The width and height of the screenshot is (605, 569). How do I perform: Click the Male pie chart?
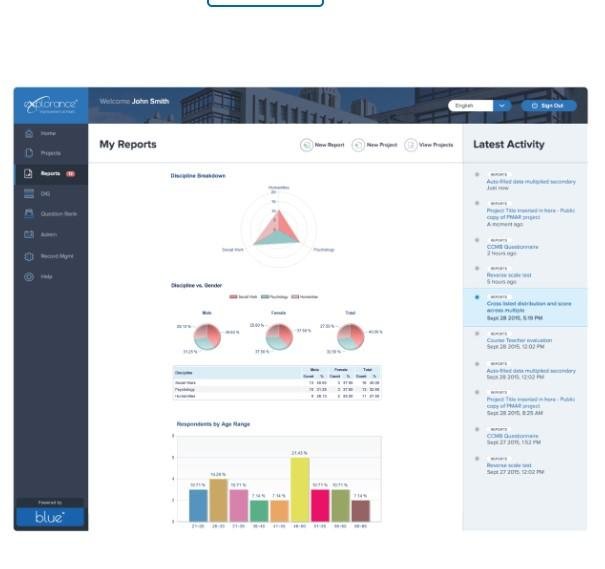(x=207, y=337)
